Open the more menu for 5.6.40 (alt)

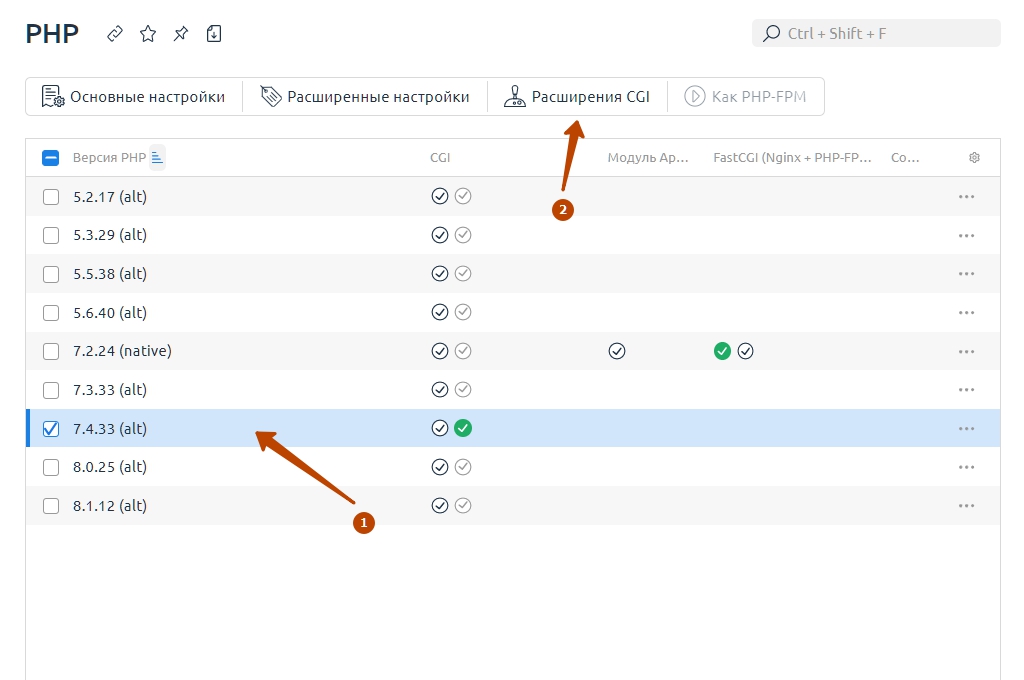tap(967, 313)
